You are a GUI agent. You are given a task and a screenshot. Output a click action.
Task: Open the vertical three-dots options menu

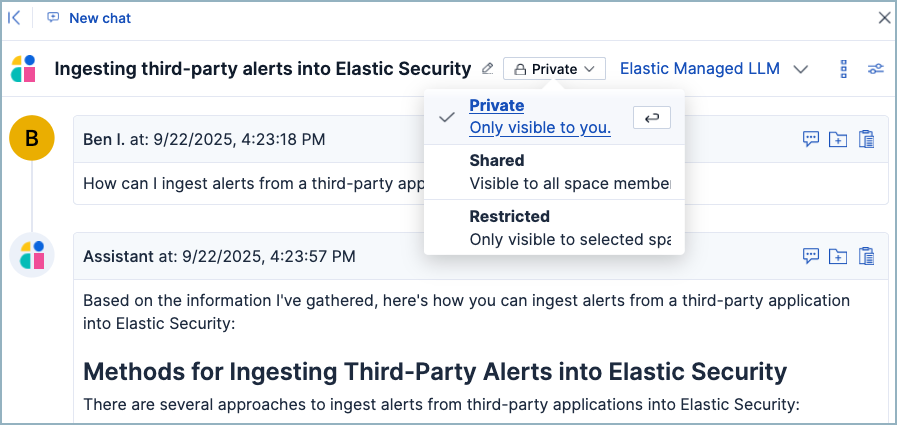[x=843, y=69]
